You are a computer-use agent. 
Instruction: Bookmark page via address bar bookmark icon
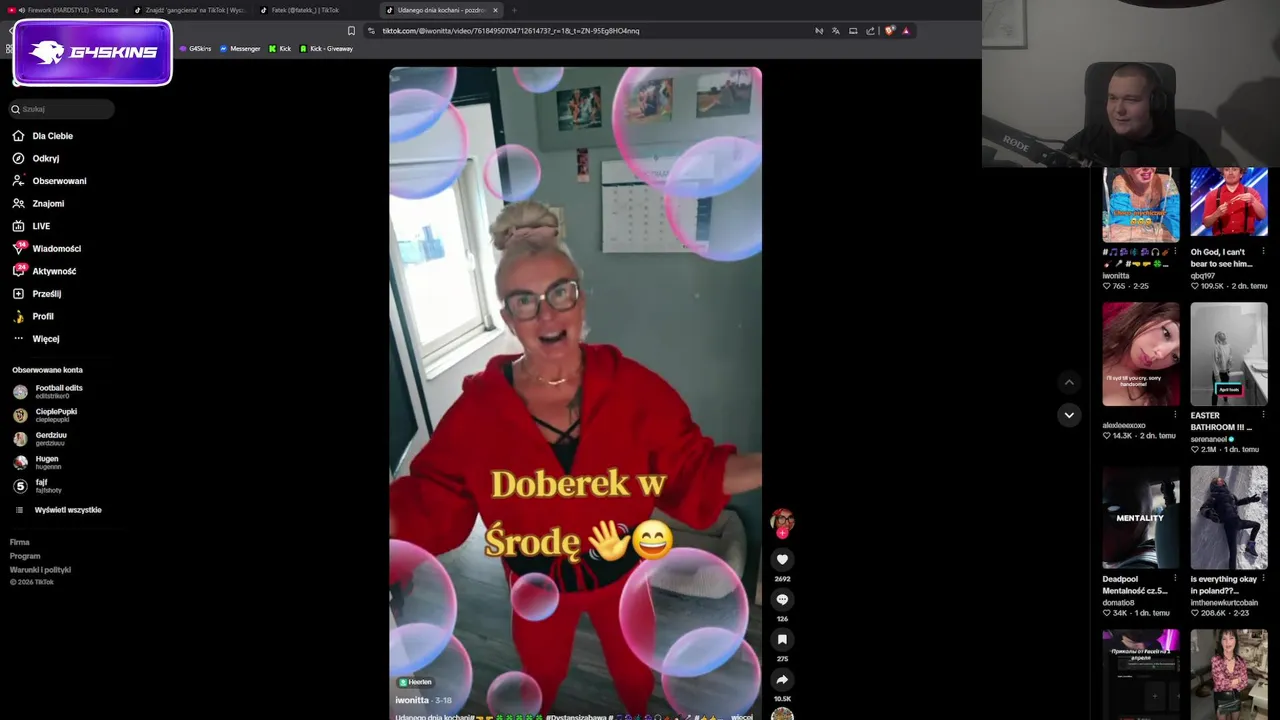tap(351, 31)
